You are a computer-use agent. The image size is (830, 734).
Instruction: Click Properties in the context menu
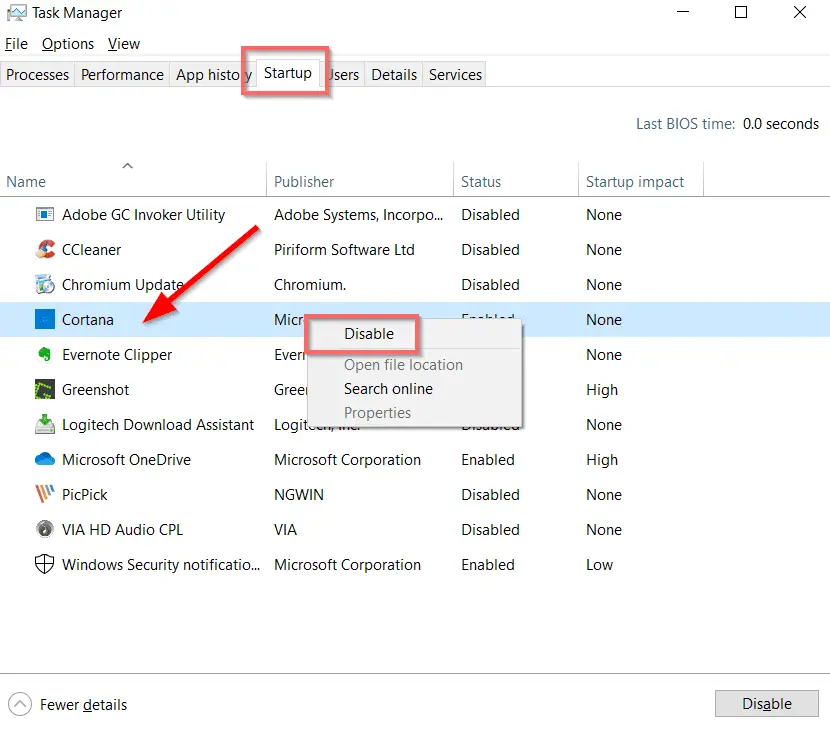pos(377,412)
